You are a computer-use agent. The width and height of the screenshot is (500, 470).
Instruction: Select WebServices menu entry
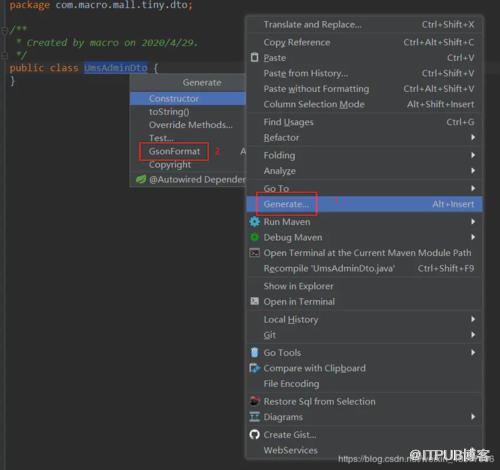tap(364, 450)
